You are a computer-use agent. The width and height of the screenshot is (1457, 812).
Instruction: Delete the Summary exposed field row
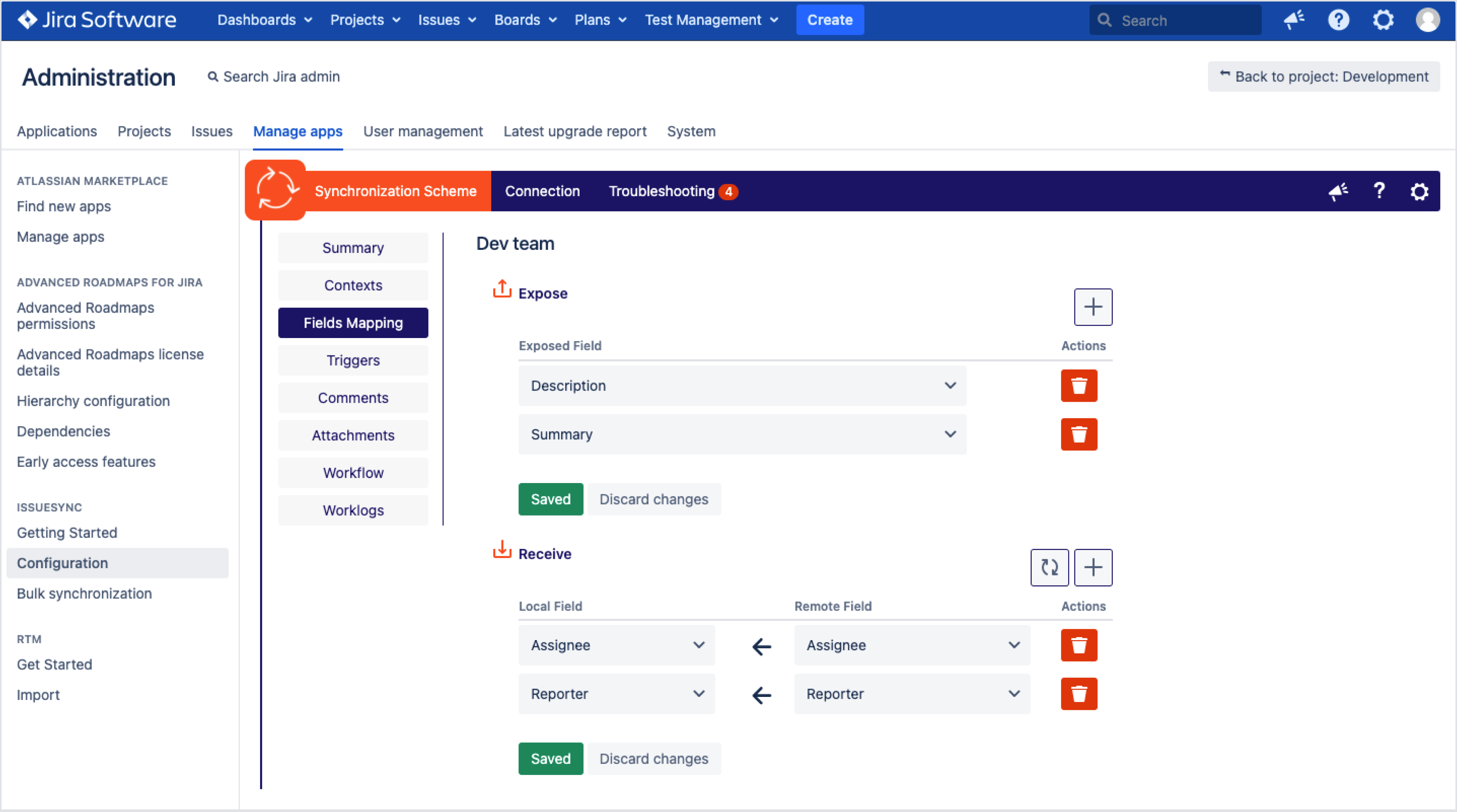pos(1079,434)
